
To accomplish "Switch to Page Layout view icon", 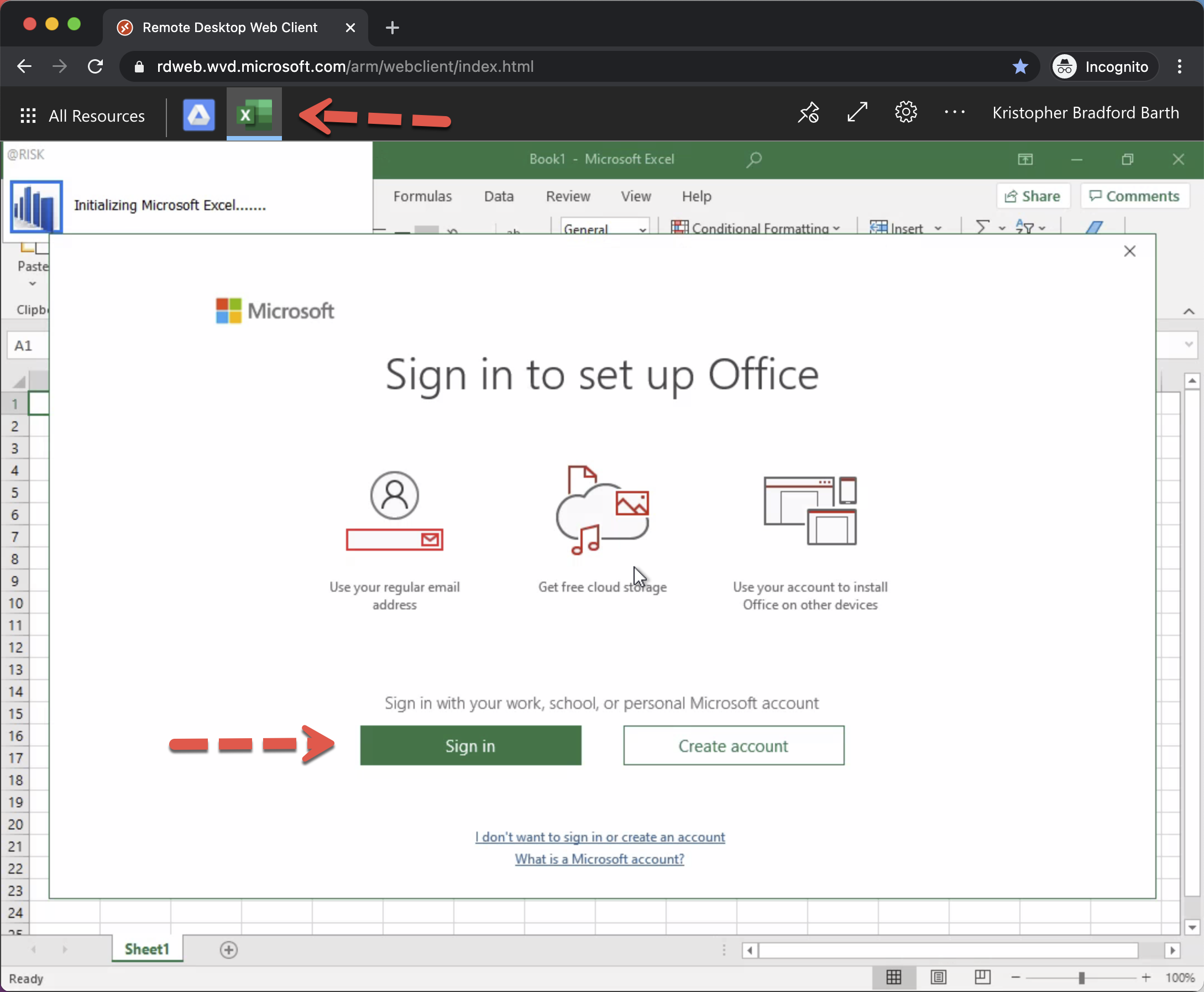I will (x=939, y=978).
